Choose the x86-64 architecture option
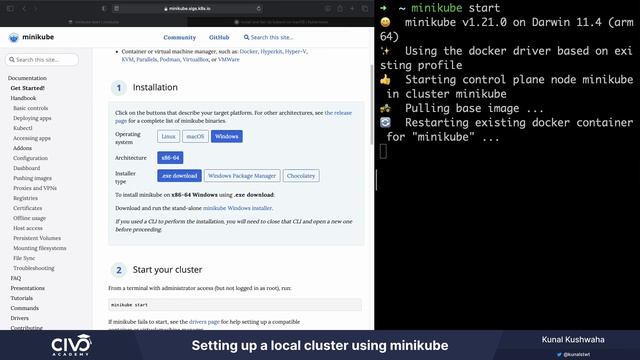 [x=170, y=158]
